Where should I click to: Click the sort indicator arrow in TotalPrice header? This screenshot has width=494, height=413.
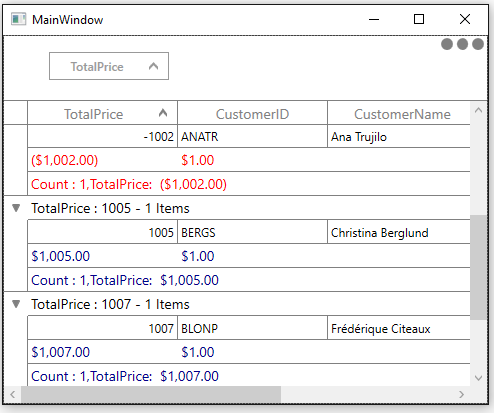tap(163, 113)
